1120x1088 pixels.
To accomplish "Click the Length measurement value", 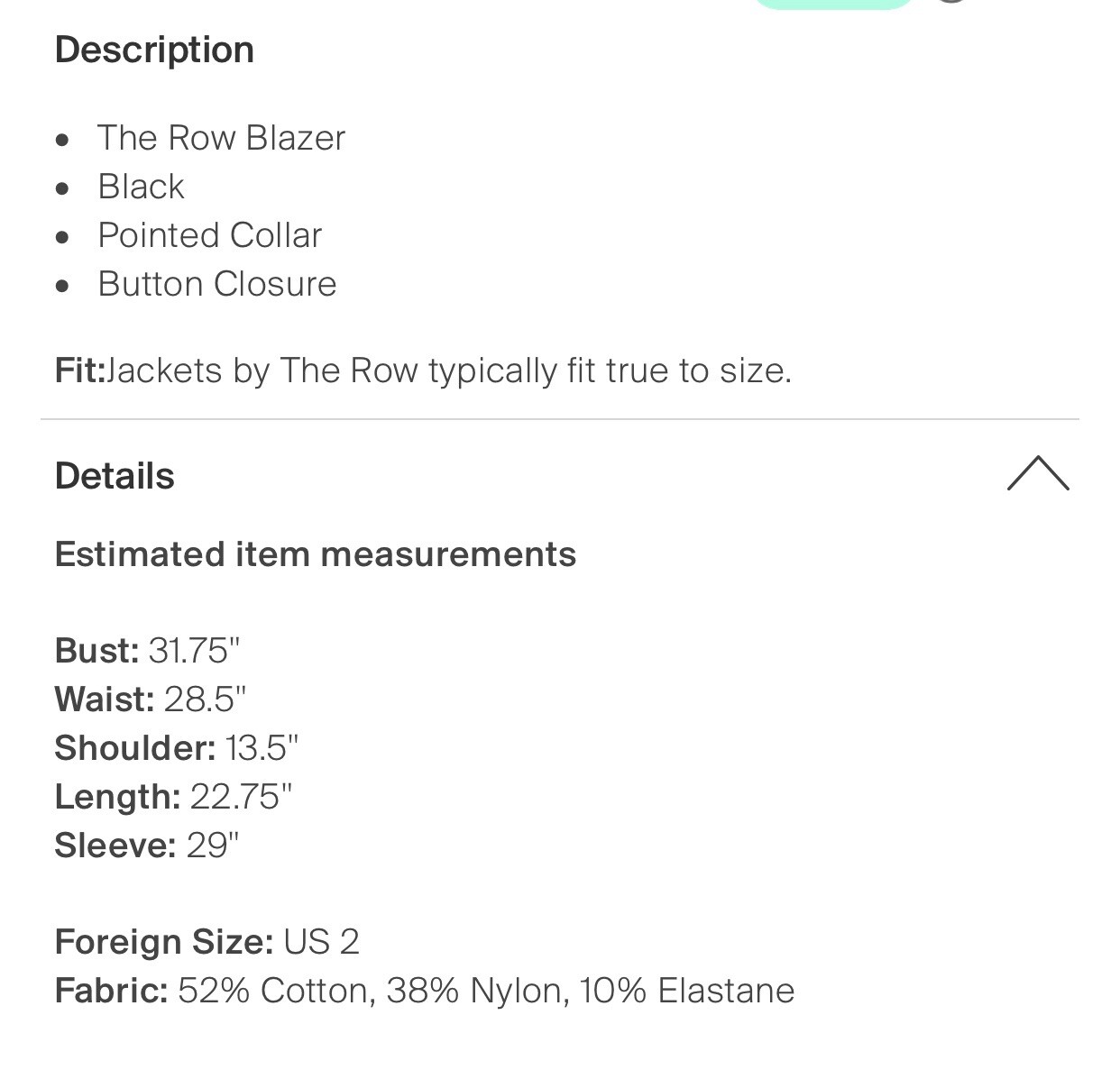I will (x=242, y=796).
